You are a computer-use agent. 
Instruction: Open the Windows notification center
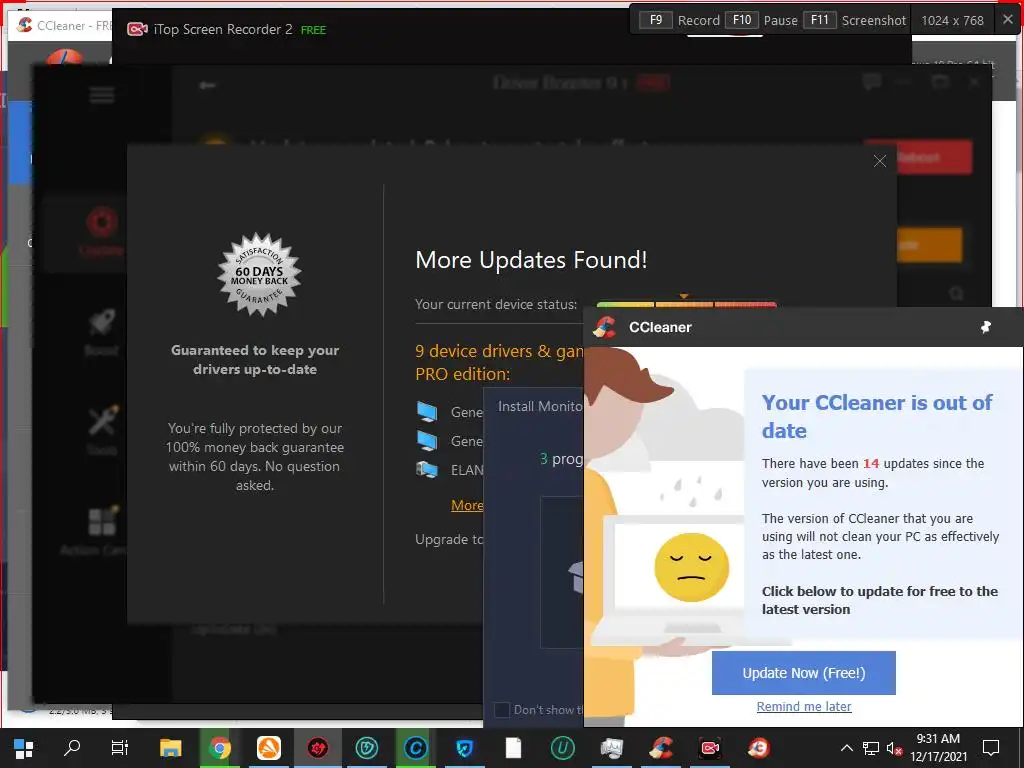[991, 748]
